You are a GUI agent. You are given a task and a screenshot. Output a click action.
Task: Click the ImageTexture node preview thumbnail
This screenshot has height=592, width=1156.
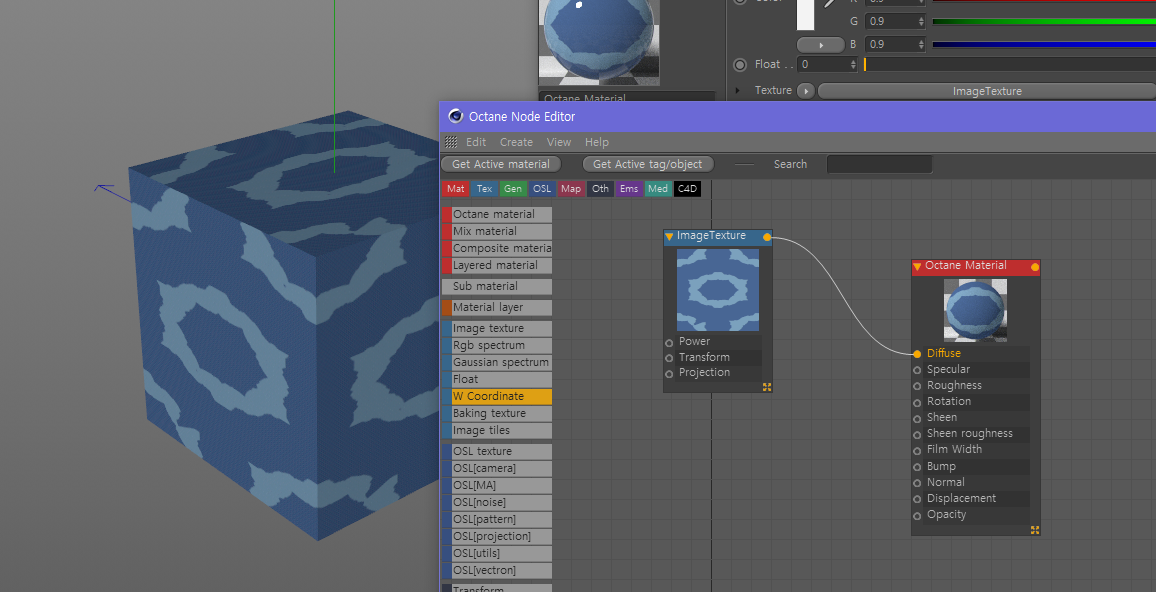point(717,290)
